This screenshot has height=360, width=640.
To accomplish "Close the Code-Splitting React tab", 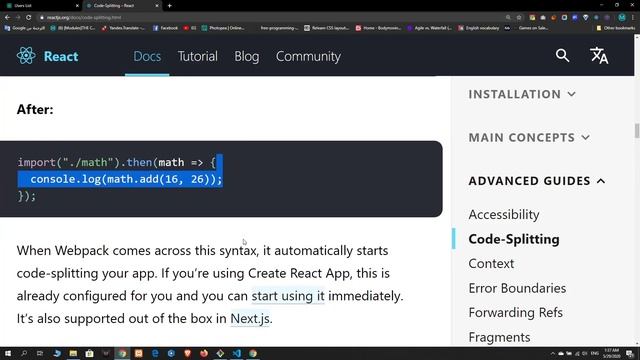I will [157, 6].
